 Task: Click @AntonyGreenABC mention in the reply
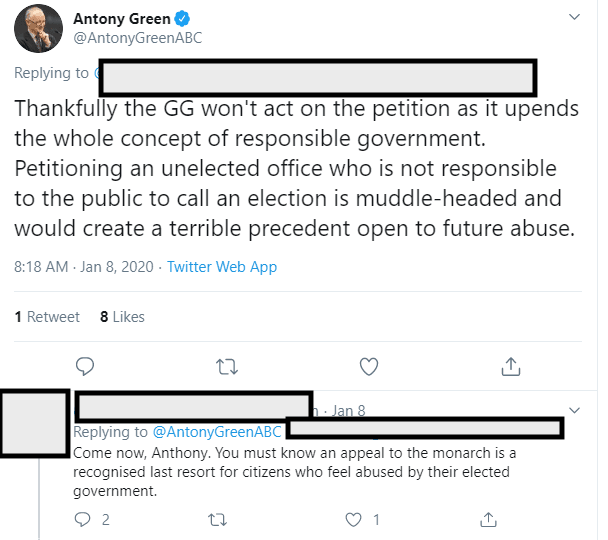pos(217,432)
